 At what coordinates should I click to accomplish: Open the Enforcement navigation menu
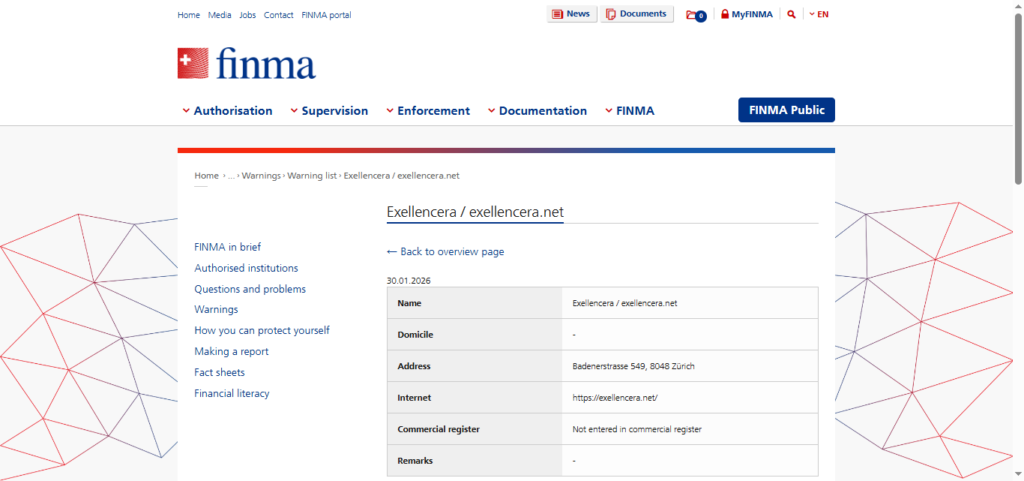[427, 111]
